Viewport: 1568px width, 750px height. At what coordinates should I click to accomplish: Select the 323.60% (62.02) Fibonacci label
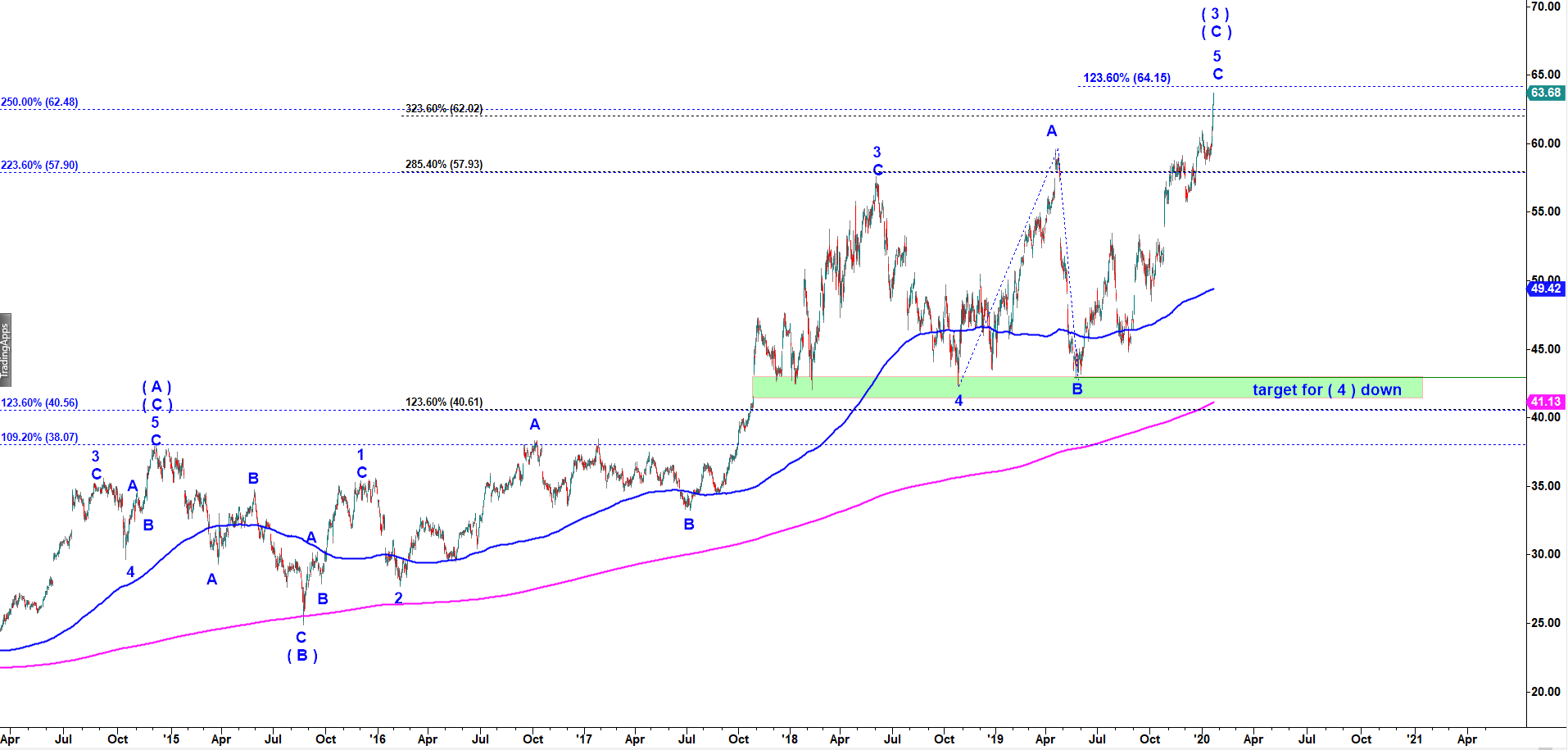[x=444, y=109]
